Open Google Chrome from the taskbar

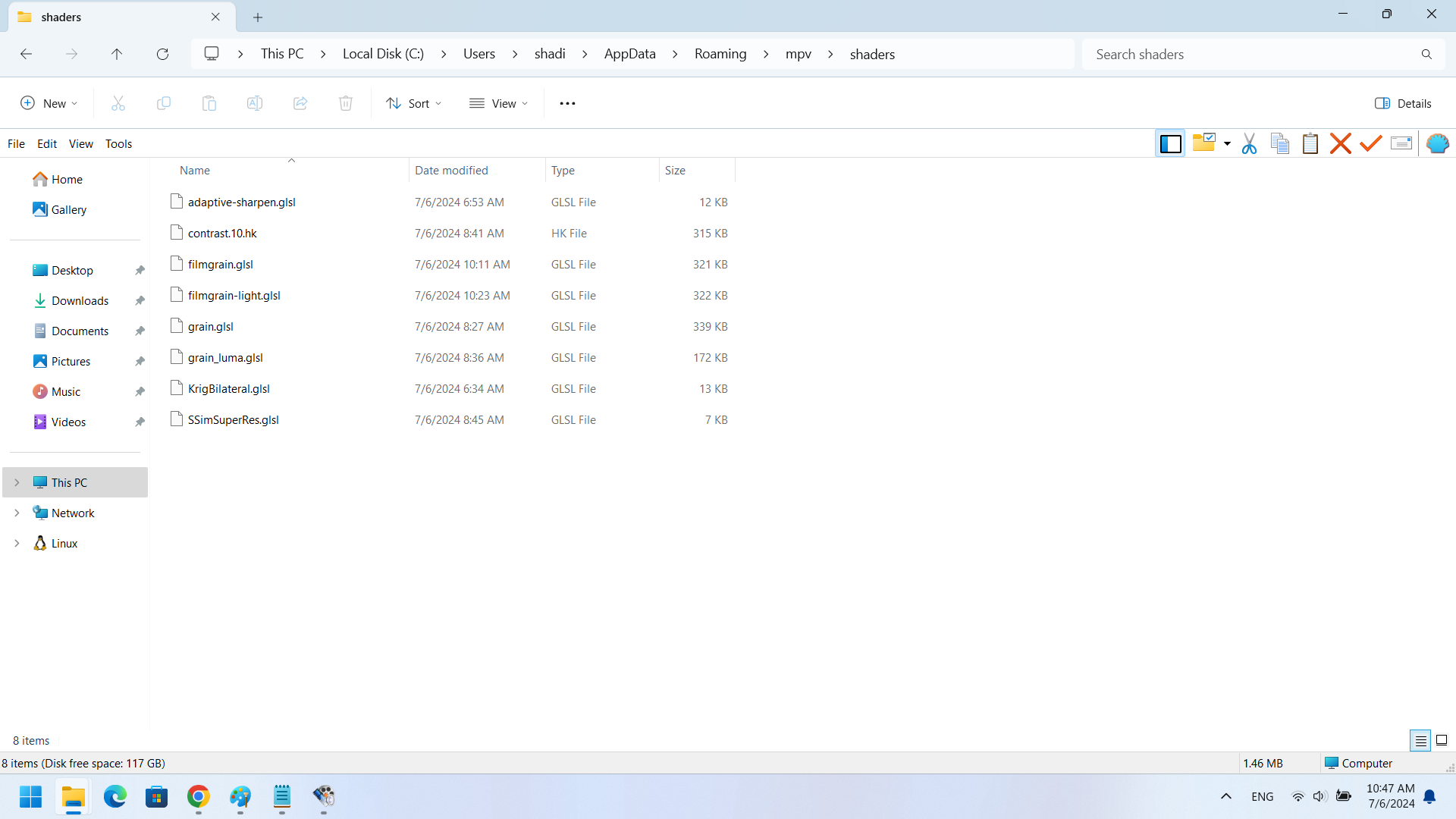[198, 796]
